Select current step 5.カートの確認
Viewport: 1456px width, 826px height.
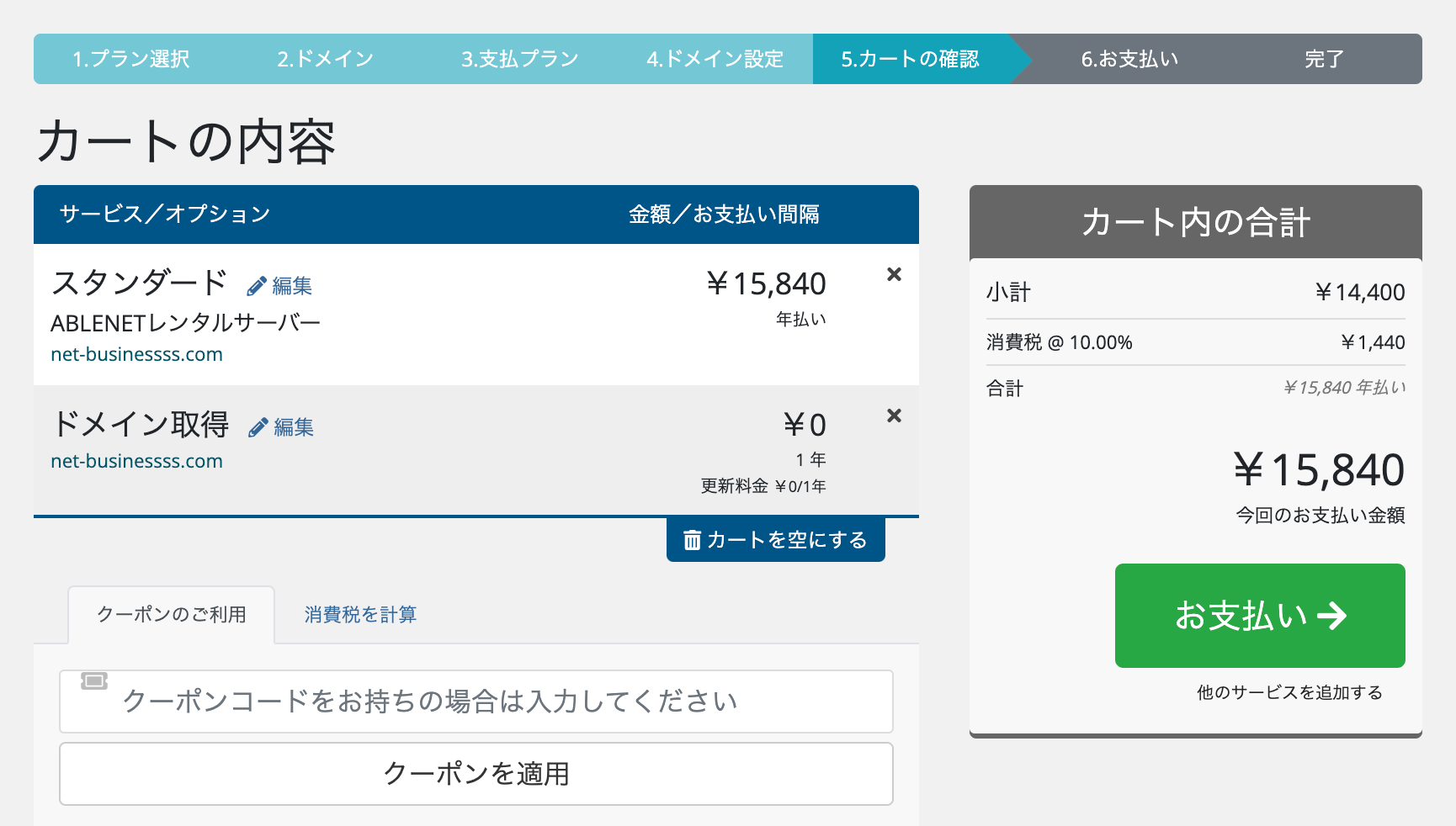pos(910,59)
